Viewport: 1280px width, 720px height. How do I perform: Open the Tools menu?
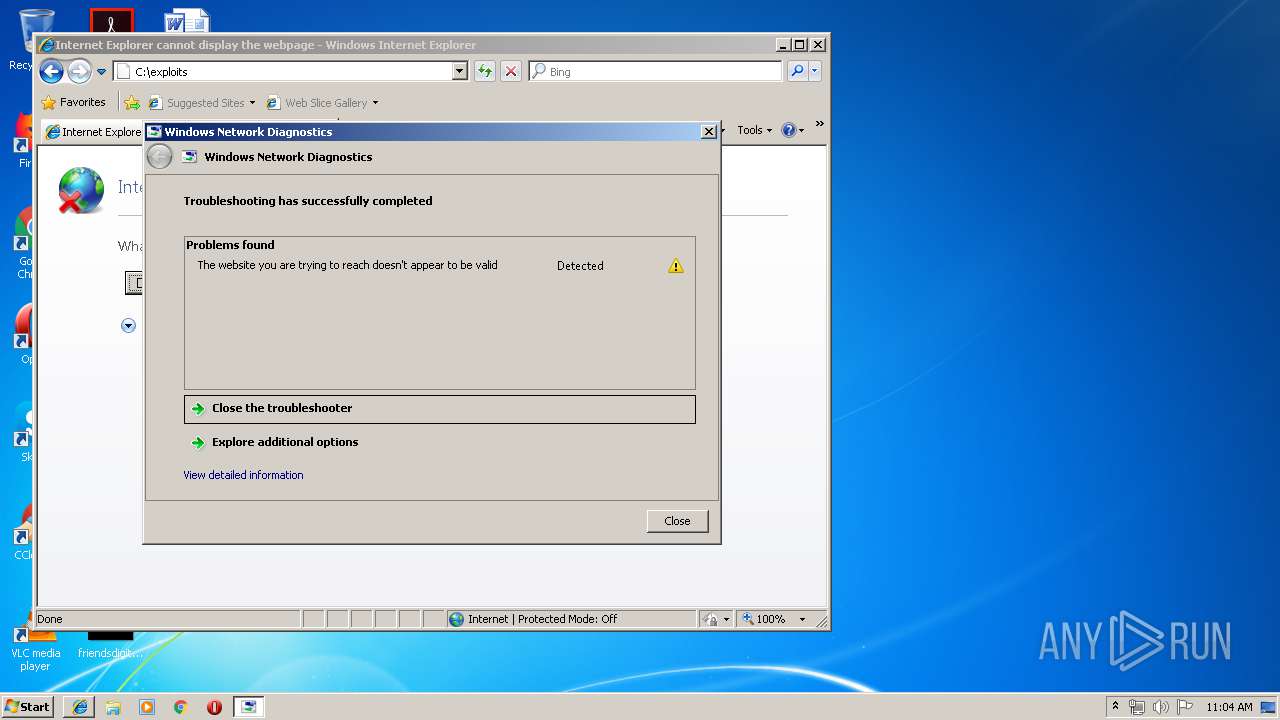click(755, 130)
